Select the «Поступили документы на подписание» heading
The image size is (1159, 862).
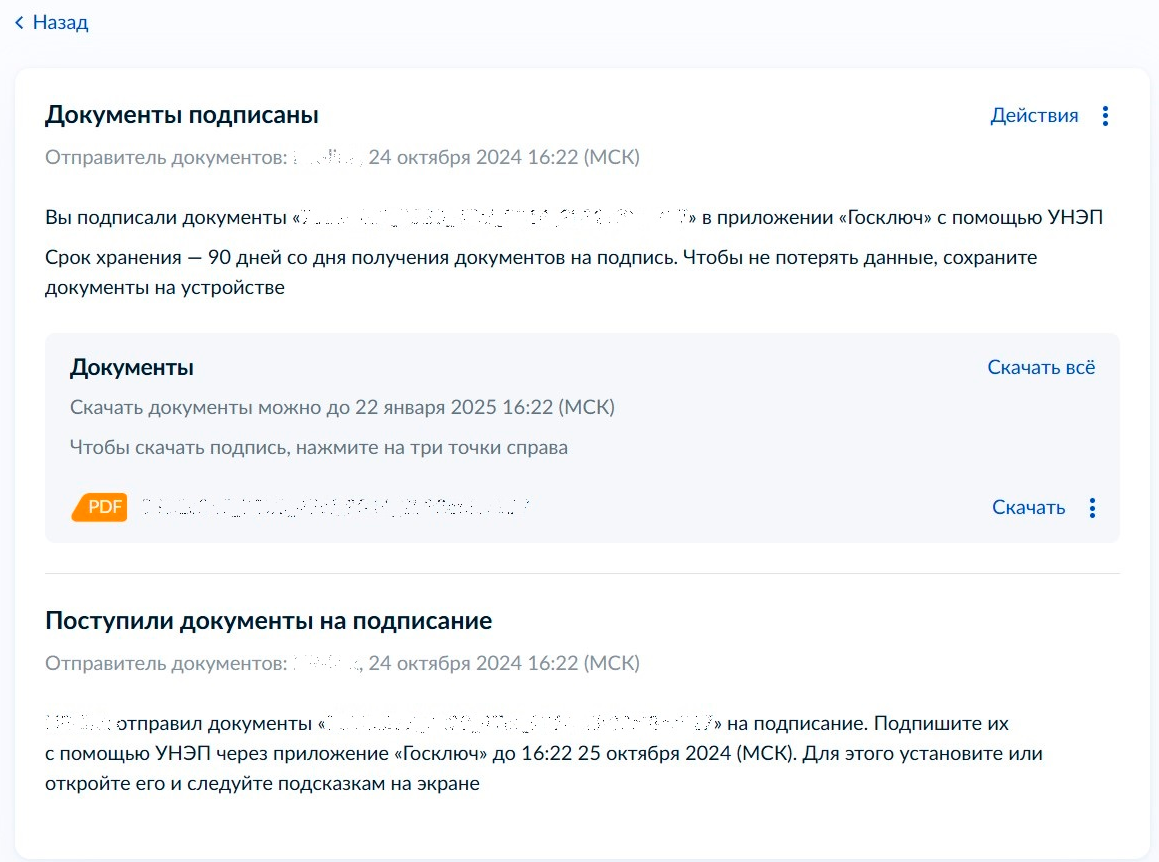point(268,620)
